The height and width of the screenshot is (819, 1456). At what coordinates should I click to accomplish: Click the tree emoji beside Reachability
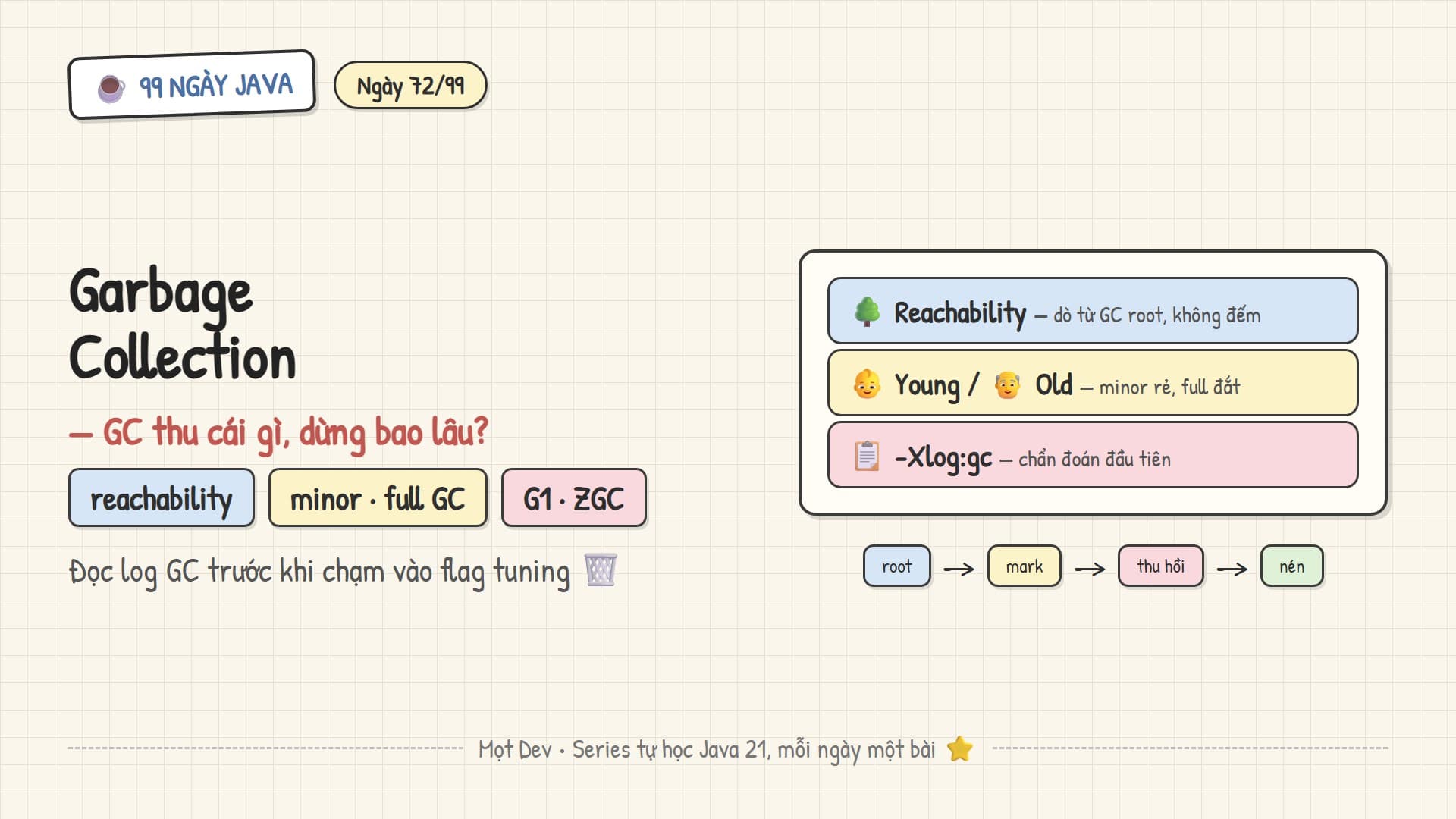point(867,312)
